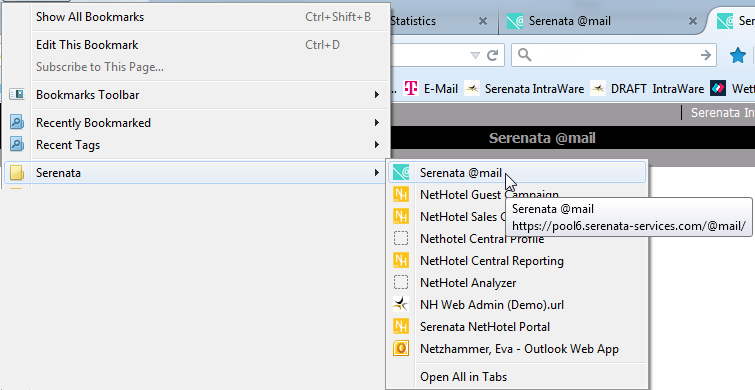The image size is (755, 390).
Task: Select Open All in Tabs
Action: point(517,377)
